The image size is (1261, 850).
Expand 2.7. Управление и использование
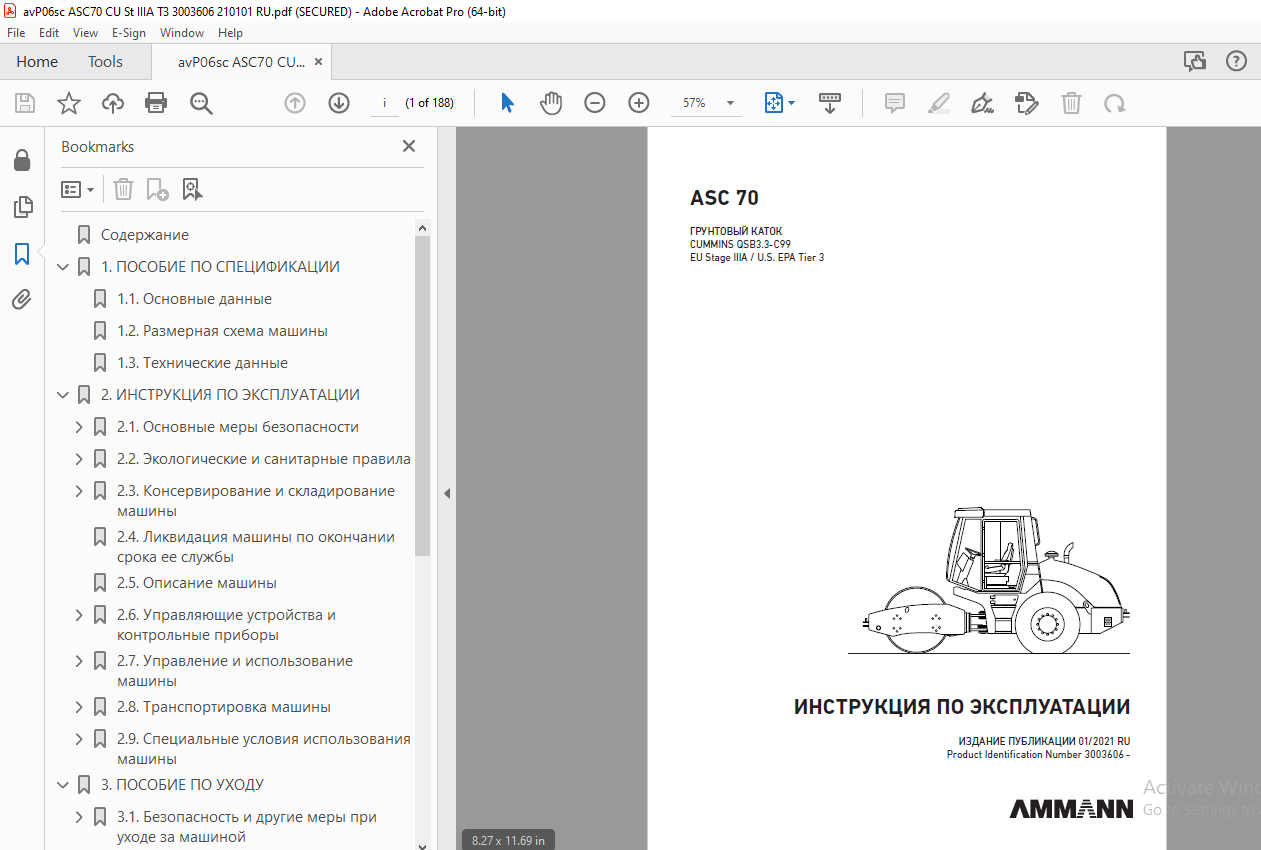point(79,661)
